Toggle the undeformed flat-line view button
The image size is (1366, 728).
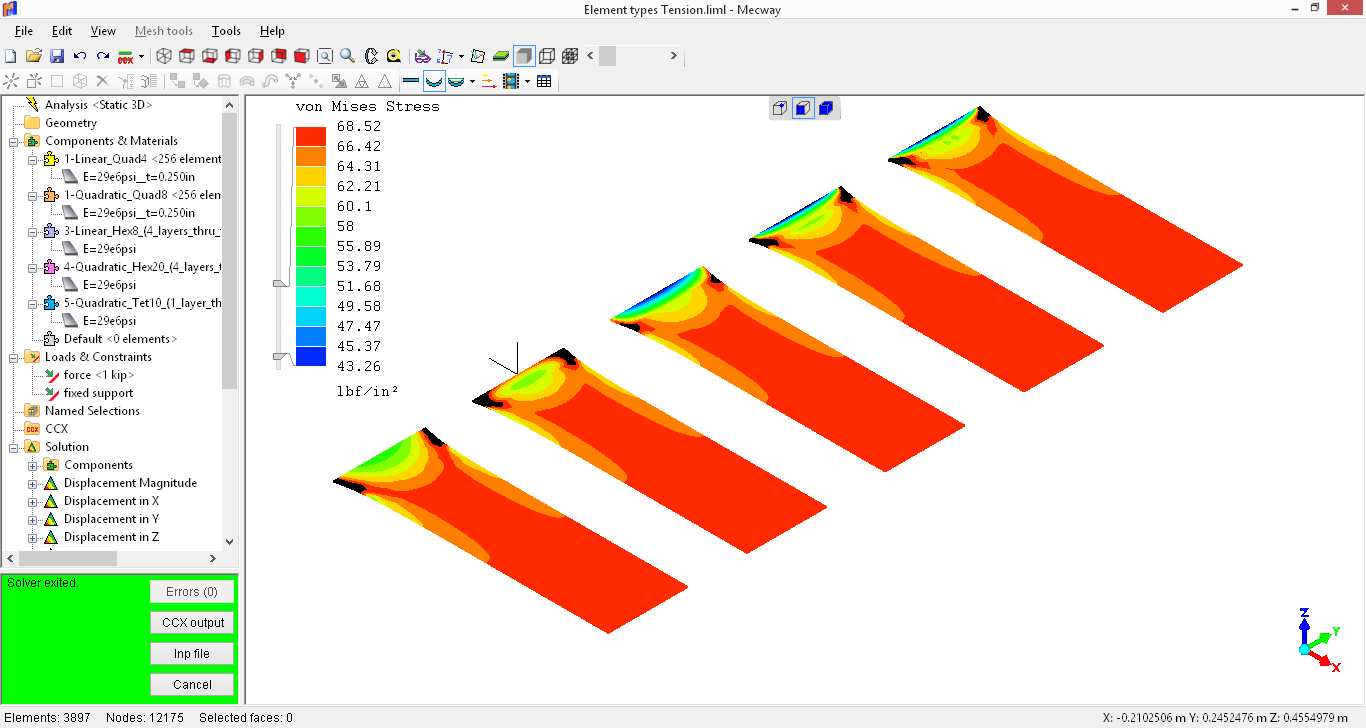[410, 81]
